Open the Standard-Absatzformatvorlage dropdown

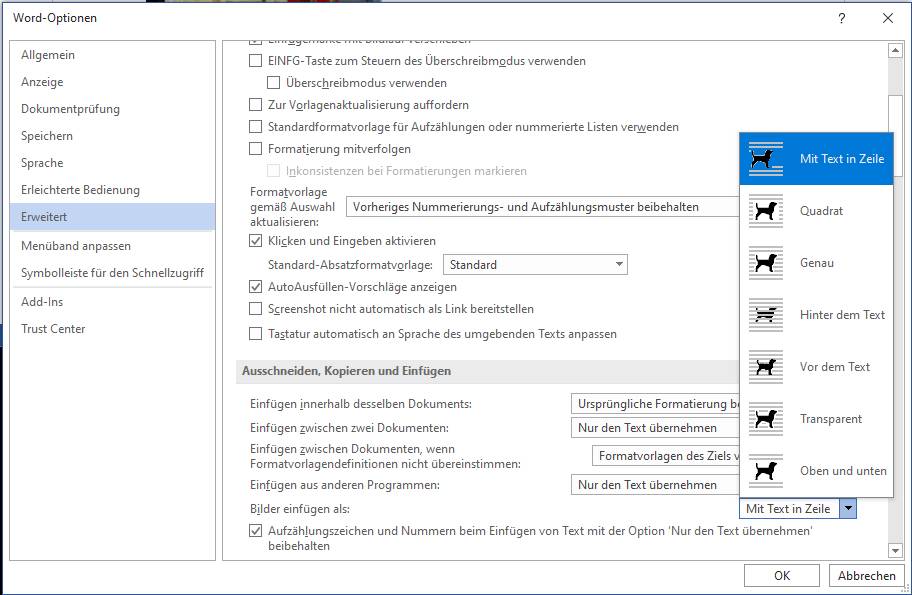pyautogui.click(x=617, y=264)
